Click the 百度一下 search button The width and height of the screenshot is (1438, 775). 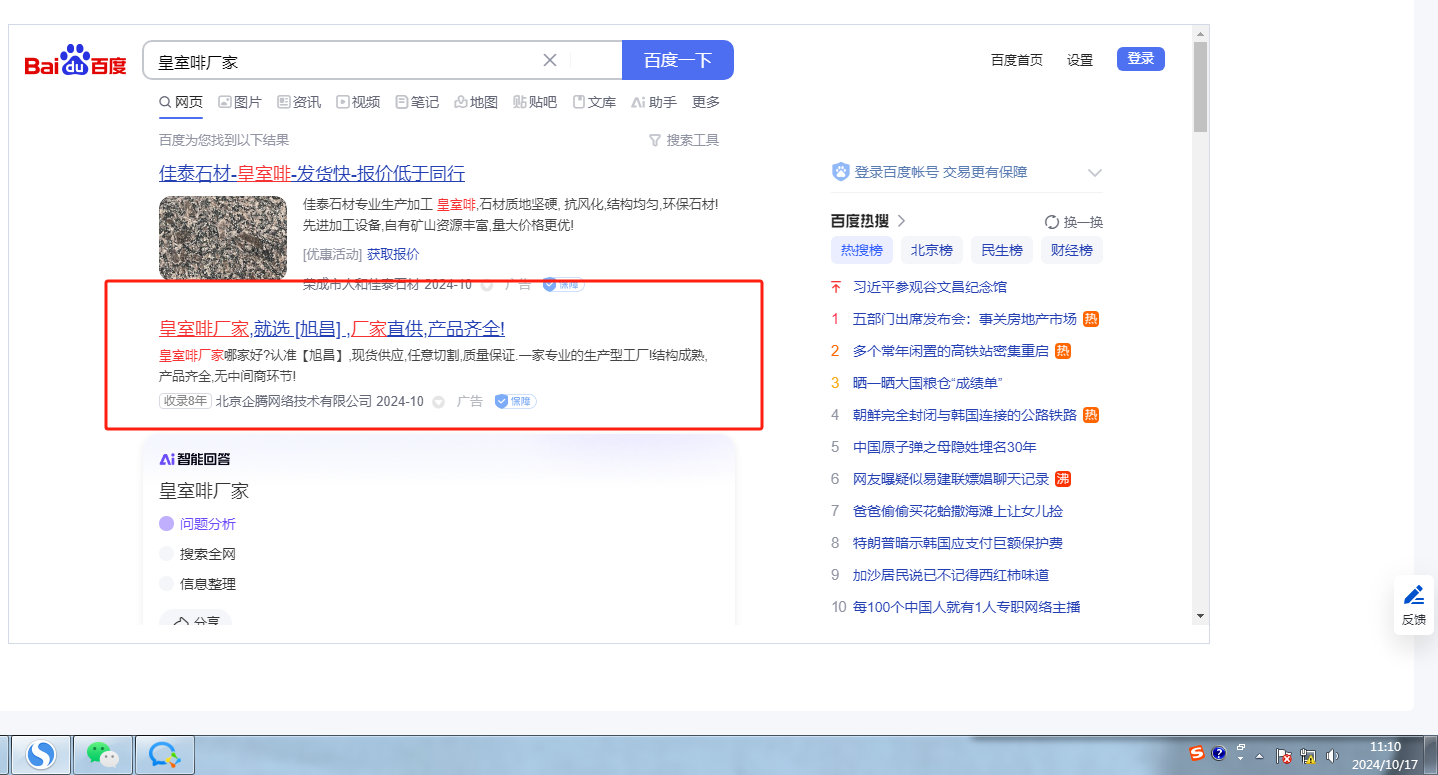click(x=677, y=60)
